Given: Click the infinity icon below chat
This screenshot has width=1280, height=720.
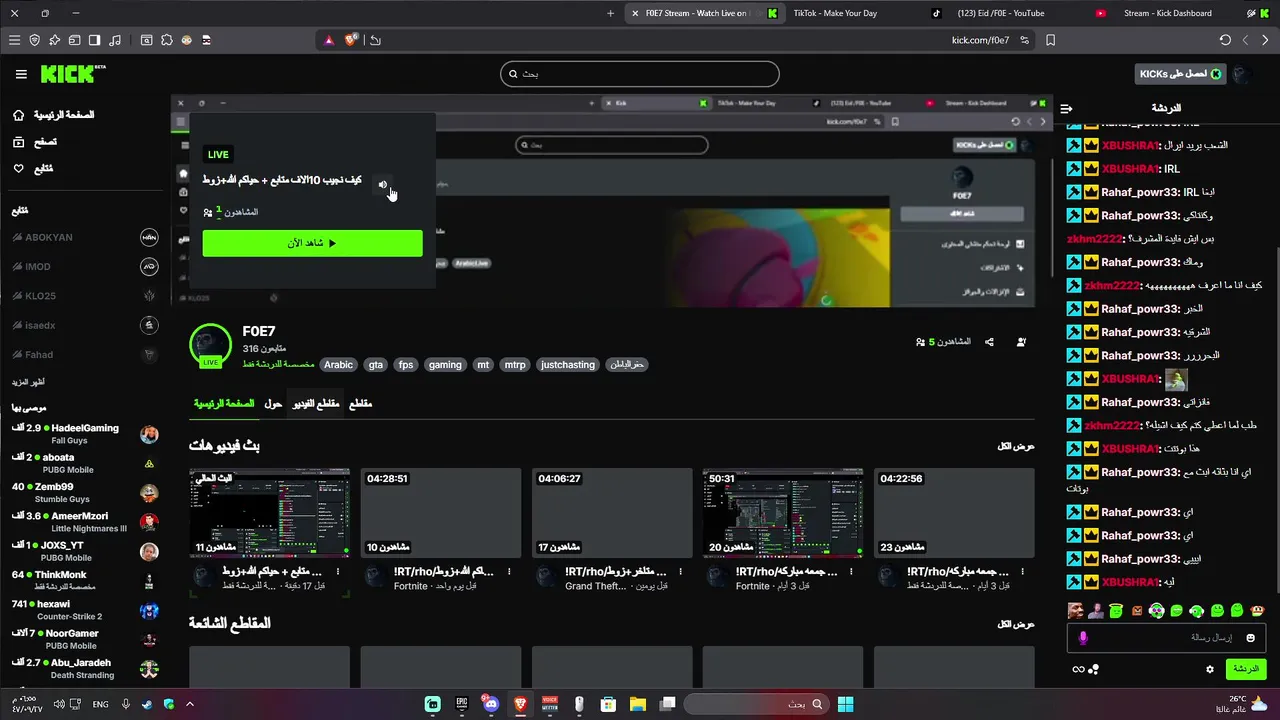Looking at the screenshot, I should pyautogui.click(x=1078, y=669).
